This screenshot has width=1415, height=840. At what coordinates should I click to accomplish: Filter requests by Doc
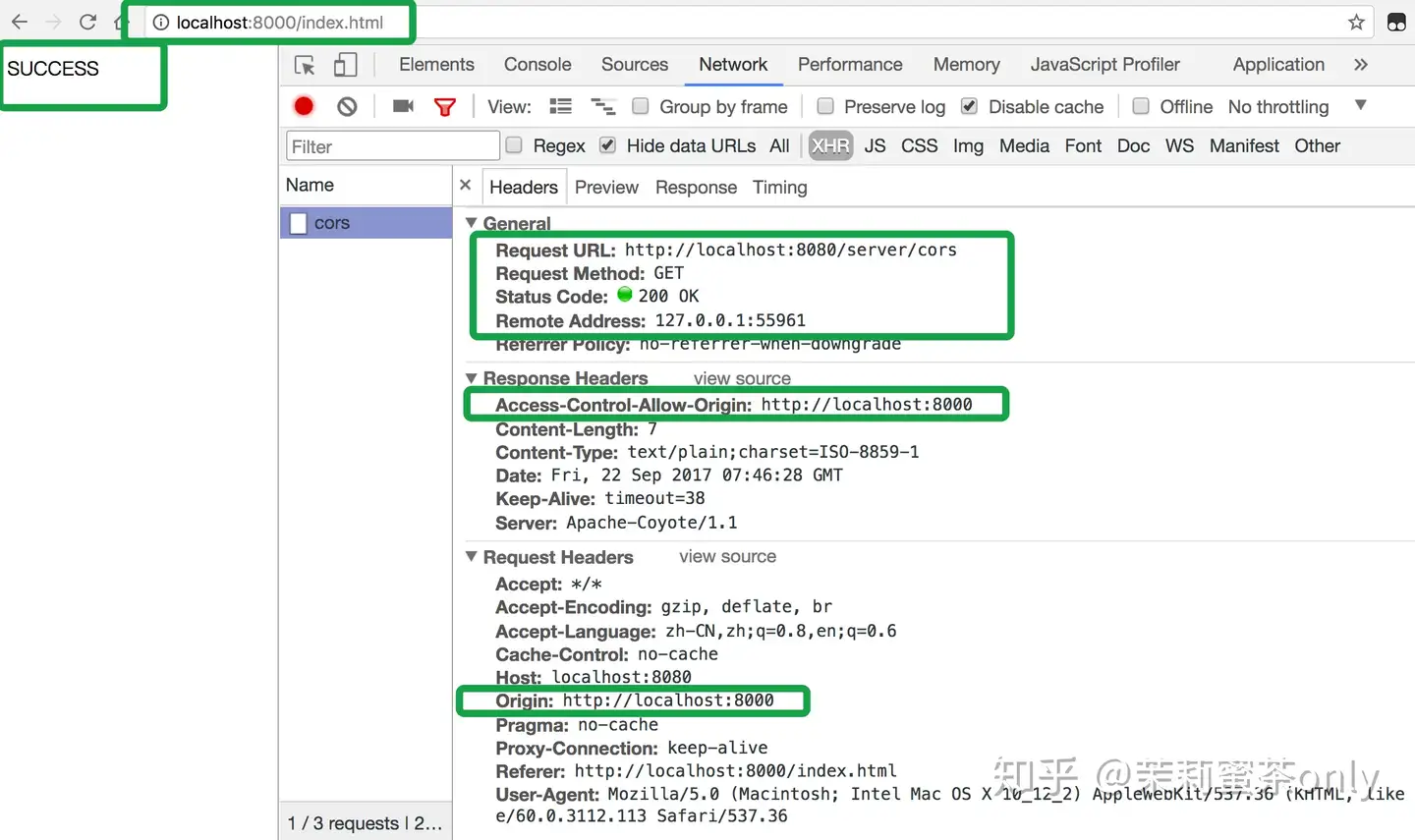point(1133,146)
